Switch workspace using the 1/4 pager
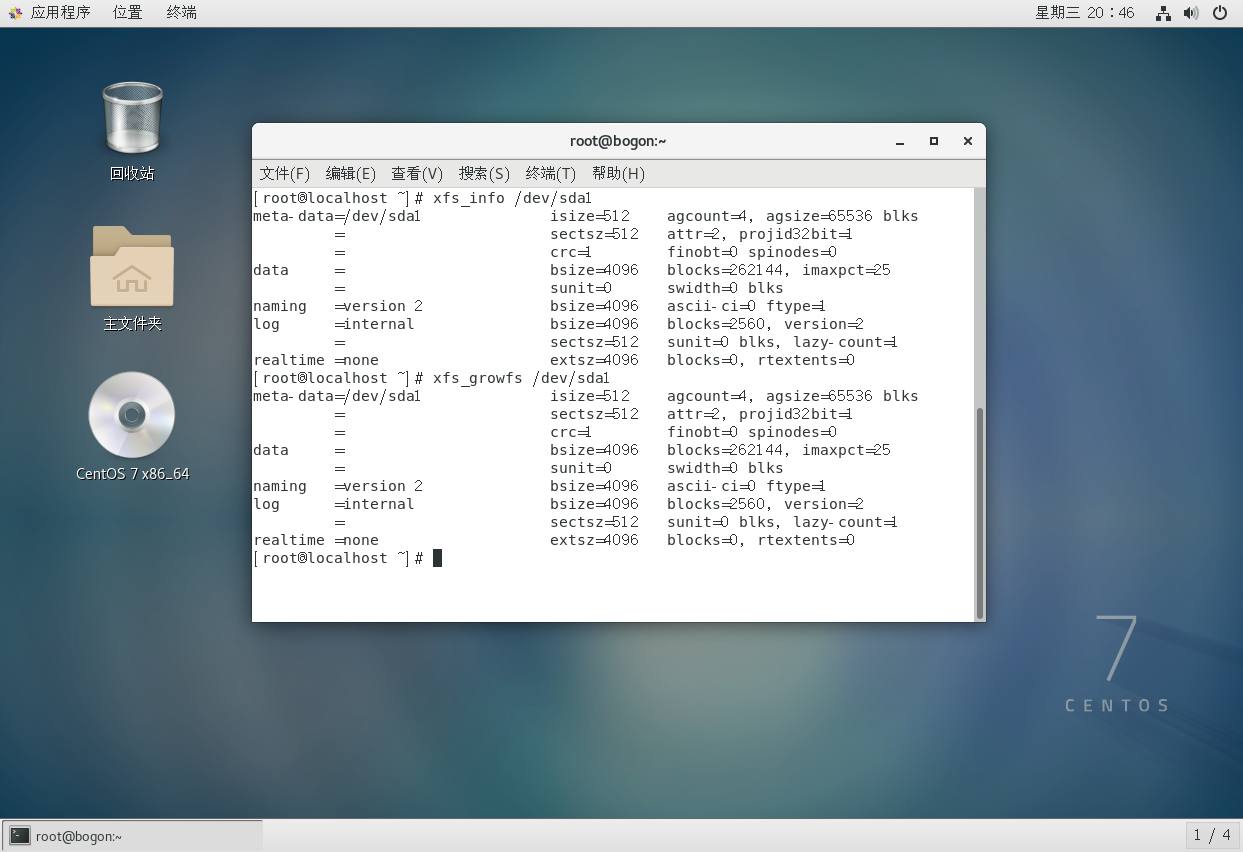This screenshot has width=1243, height=852. [x=1212, y=835]
